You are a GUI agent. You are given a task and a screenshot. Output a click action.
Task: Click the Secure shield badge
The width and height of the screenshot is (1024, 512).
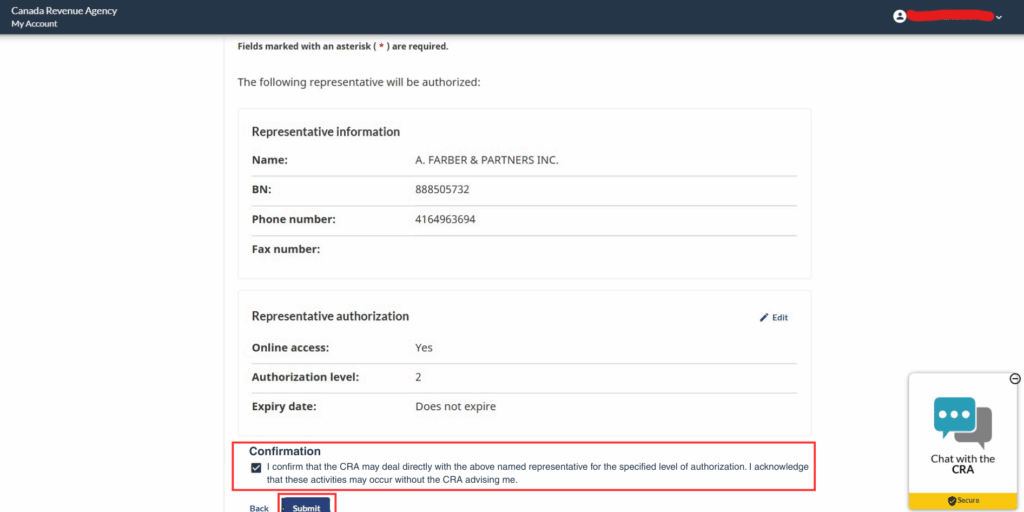tap(963, 500)
